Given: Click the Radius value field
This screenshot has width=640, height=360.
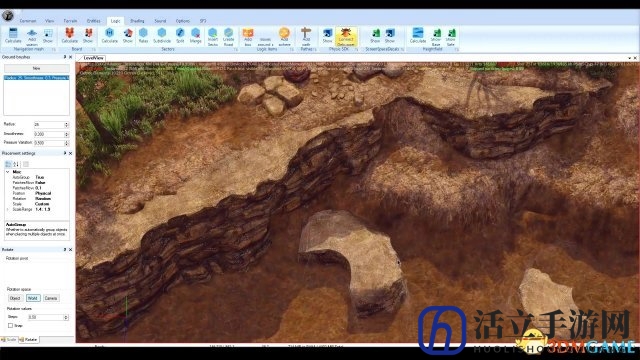Looking at the screenshot, I should point(49,124).
